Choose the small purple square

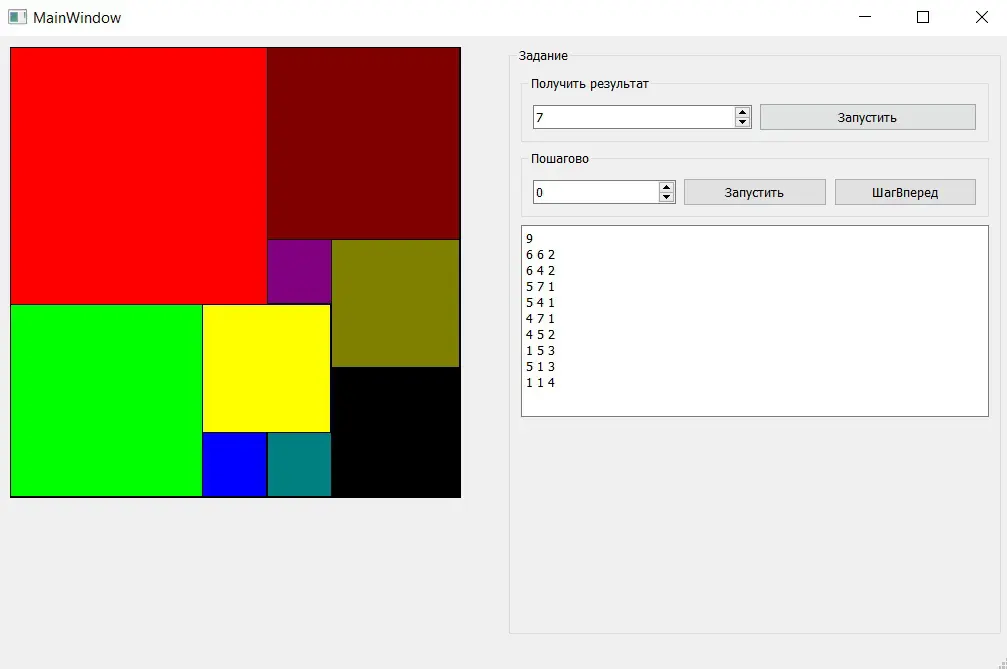pyautogui.click(x=299, y=271)
